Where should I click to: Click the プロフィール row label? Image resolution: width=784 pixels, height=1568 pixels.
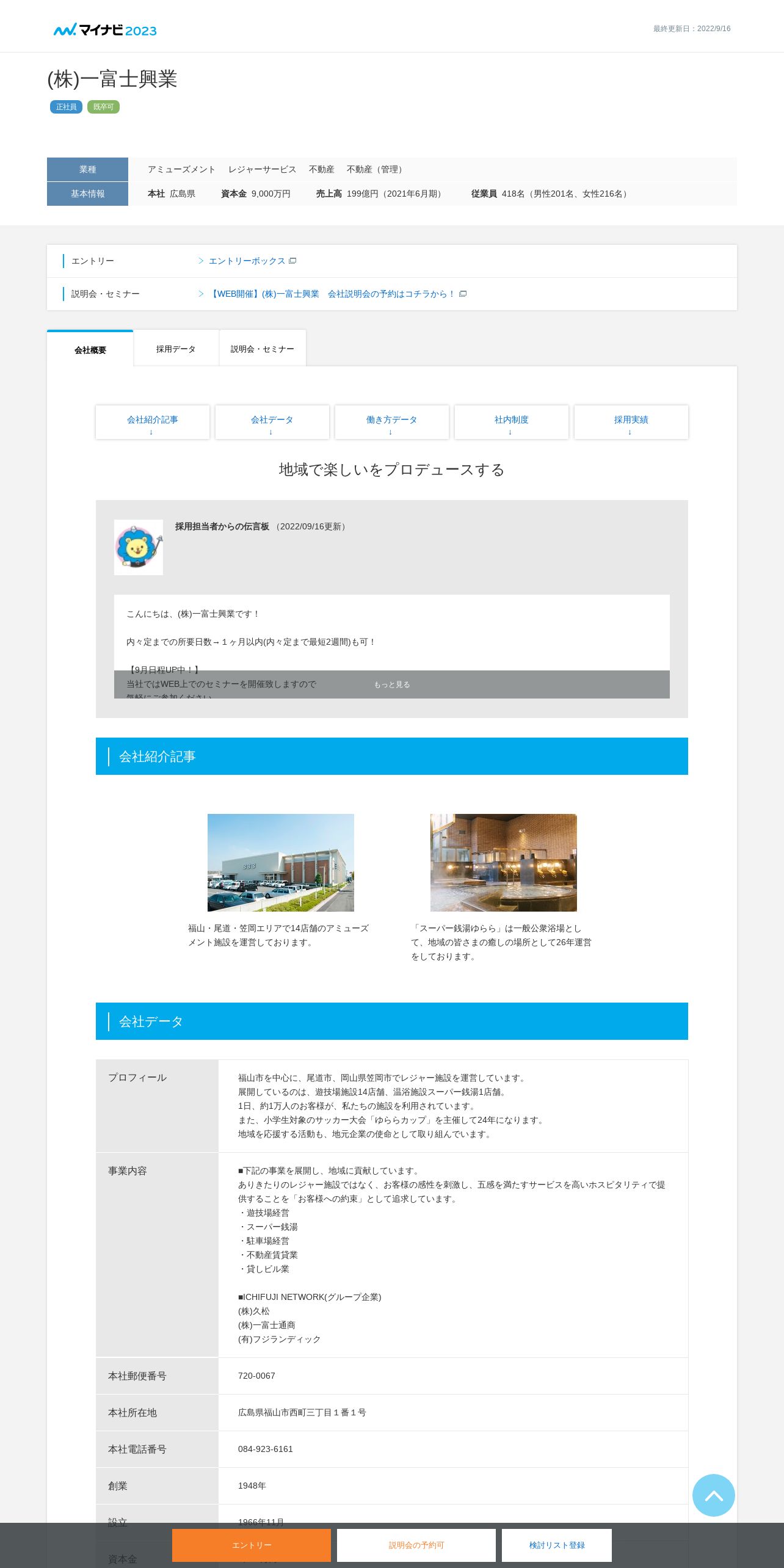137,1077
